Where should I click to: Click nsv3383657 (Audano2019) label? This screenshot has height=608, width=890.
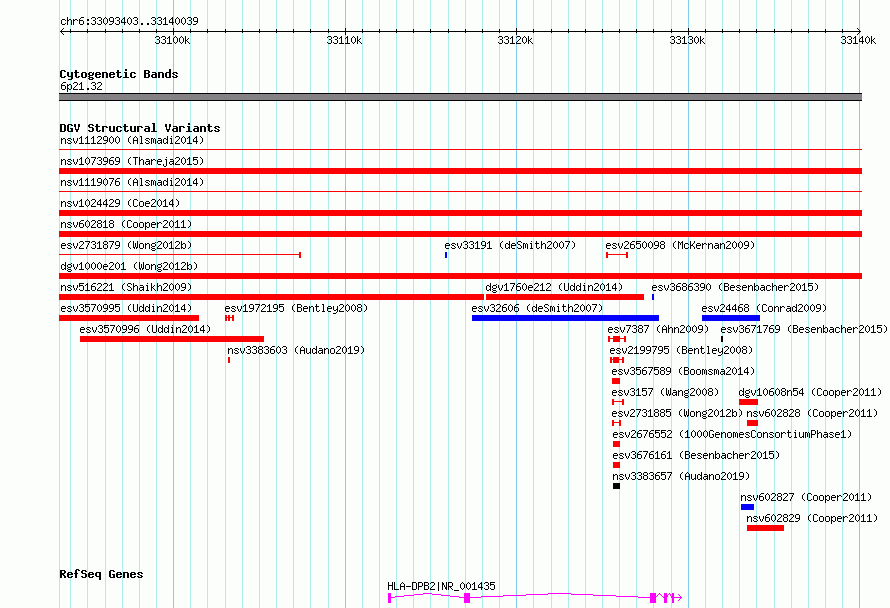click(681, 476)
